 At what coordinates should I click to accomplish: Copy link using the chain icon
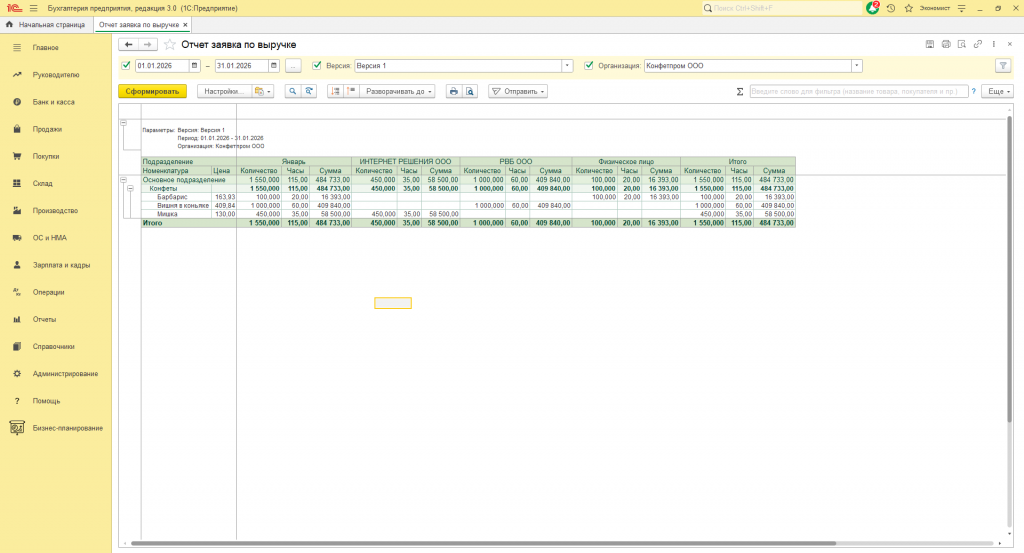click(x=978, y=45)
